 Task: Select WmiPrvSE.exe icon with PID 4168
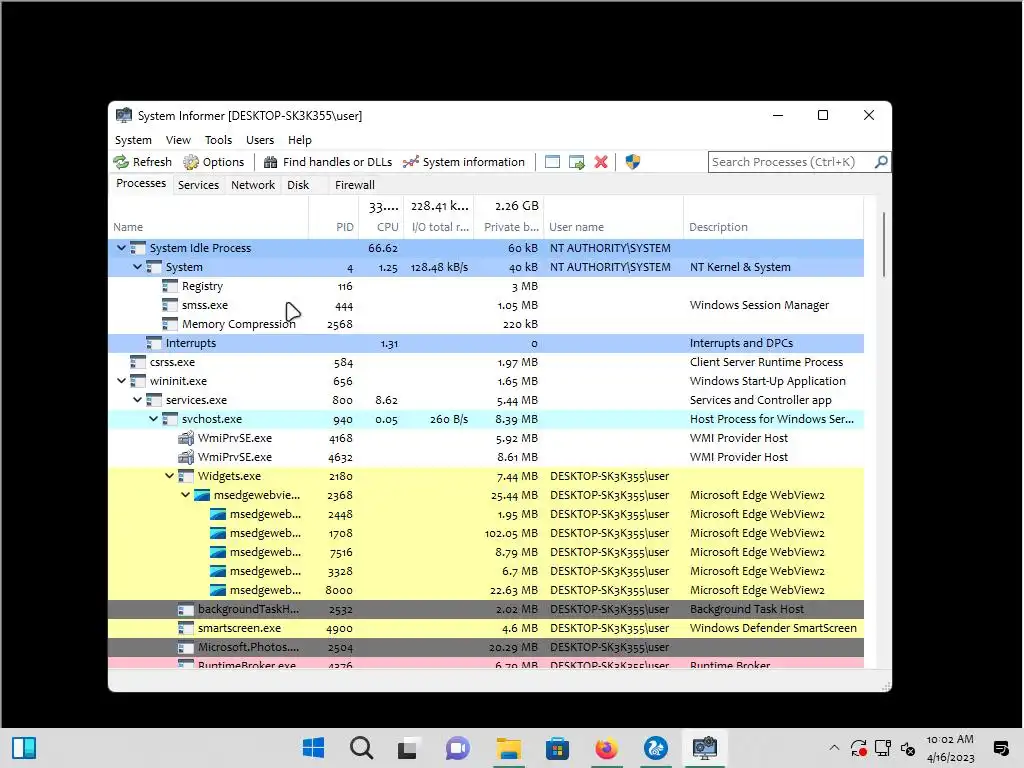[186, 438]
